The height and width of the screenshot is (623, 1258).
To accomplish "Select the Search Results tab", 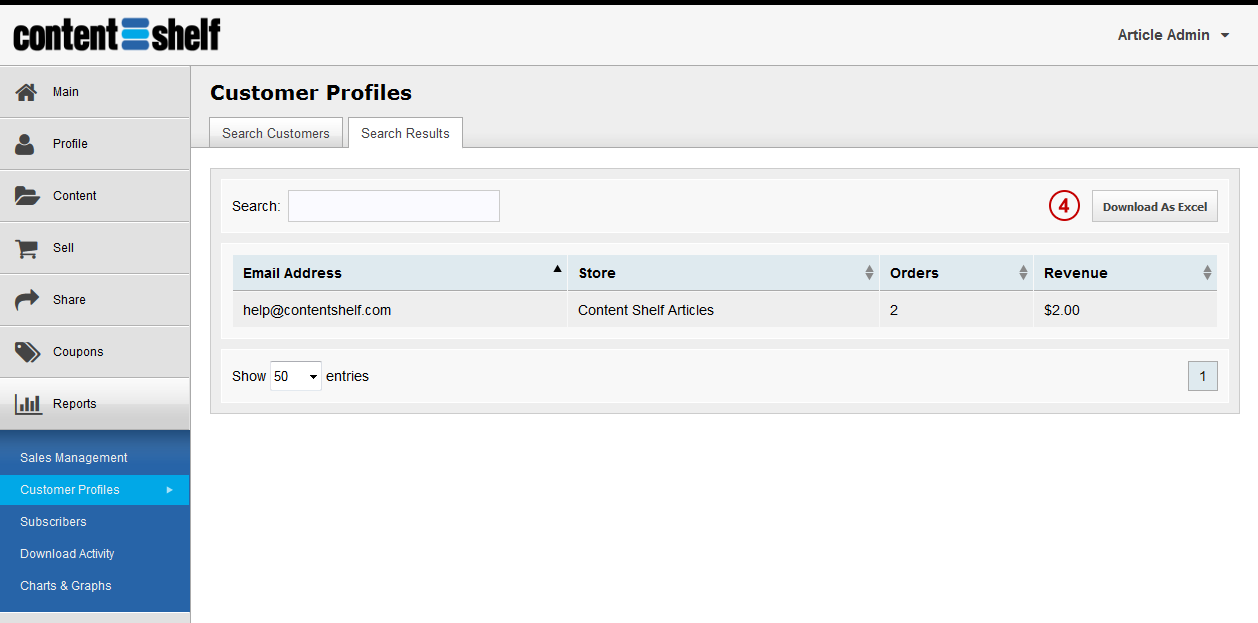I will (x=405, y=133).
